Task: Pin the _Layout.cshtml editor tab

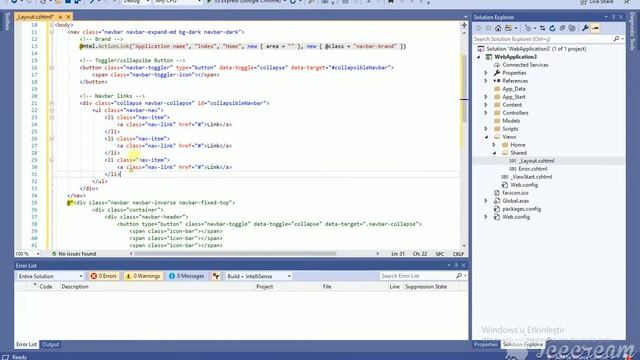Action: [60, 17]
